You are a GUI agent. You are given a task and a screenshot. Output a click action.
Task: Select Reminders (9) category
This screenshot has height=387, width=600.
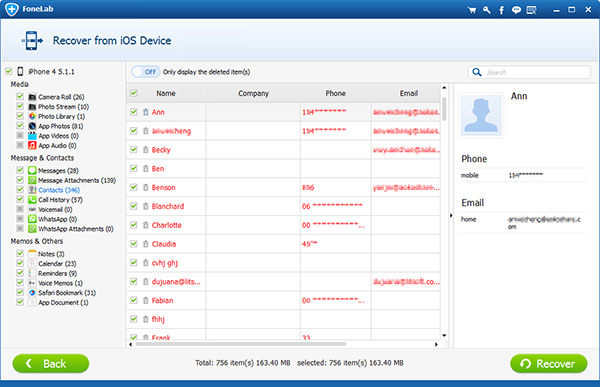pos(57,273)
